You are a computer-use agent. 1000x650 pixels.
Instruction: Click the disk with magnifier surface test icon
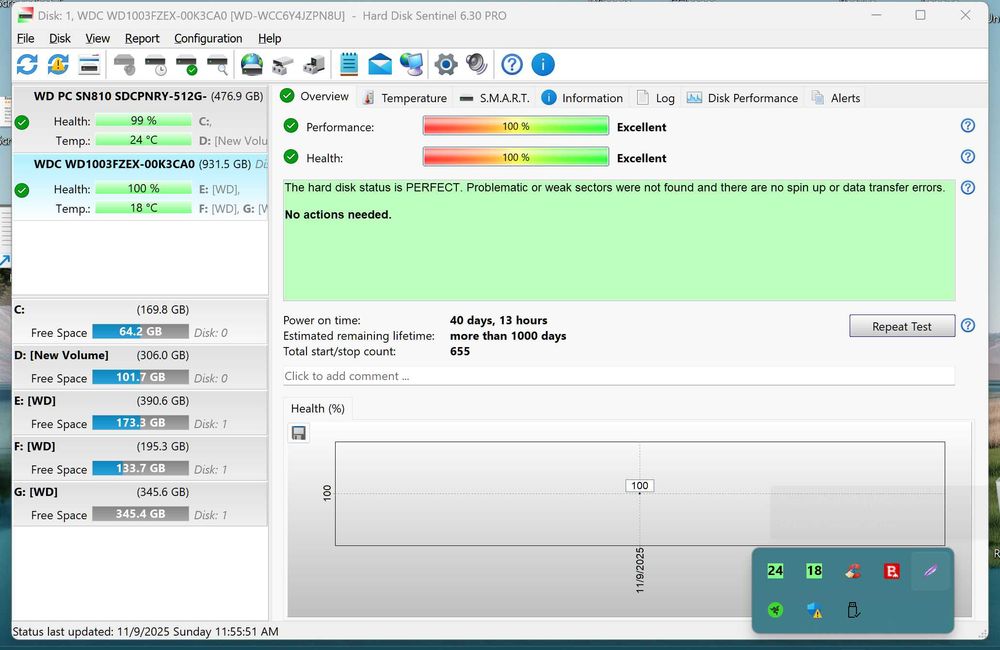click(218, 64)
